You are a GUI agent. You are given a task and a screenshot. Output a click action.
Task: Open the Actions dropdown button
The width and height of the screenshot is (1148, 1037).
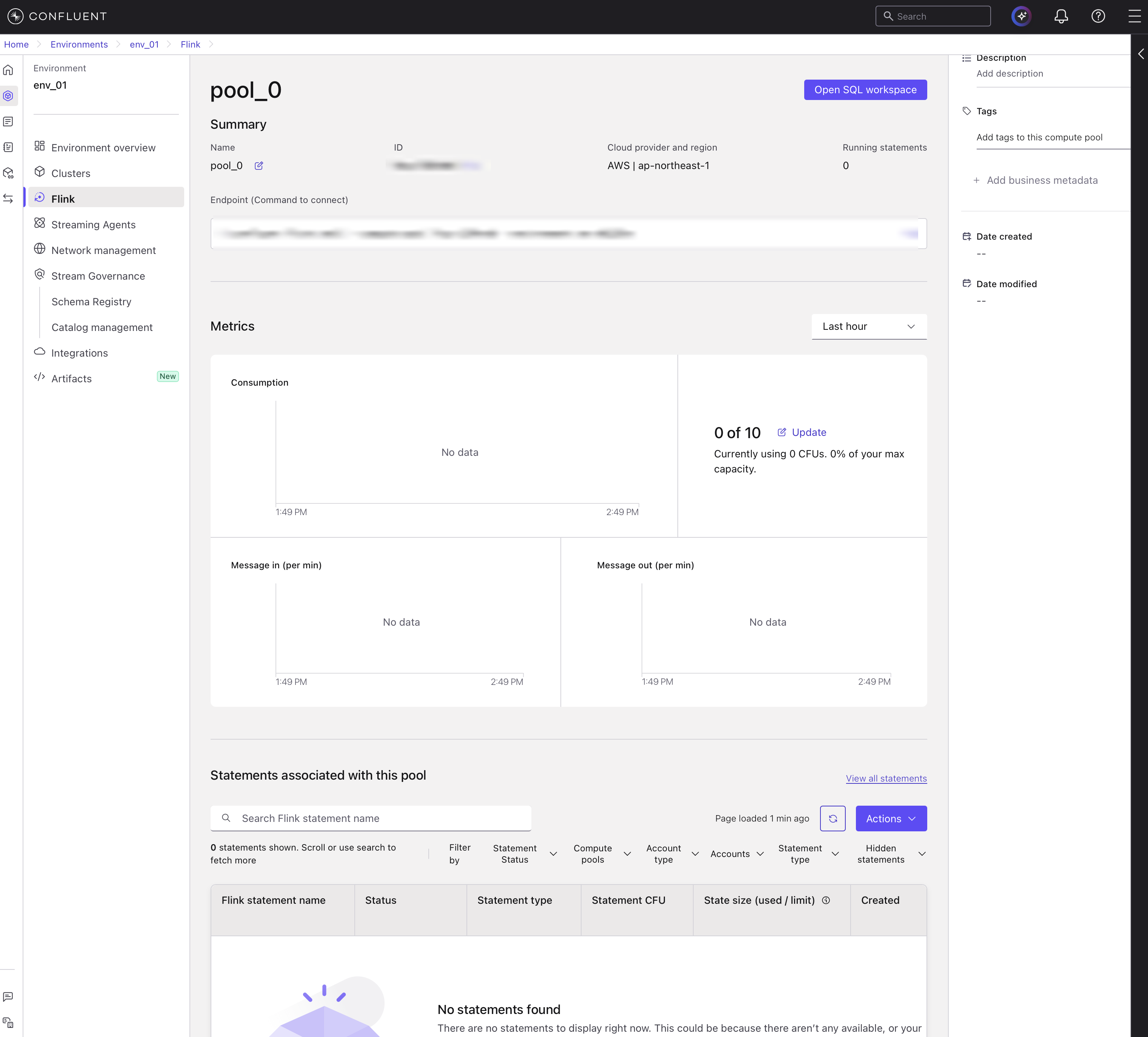(891, 819)
